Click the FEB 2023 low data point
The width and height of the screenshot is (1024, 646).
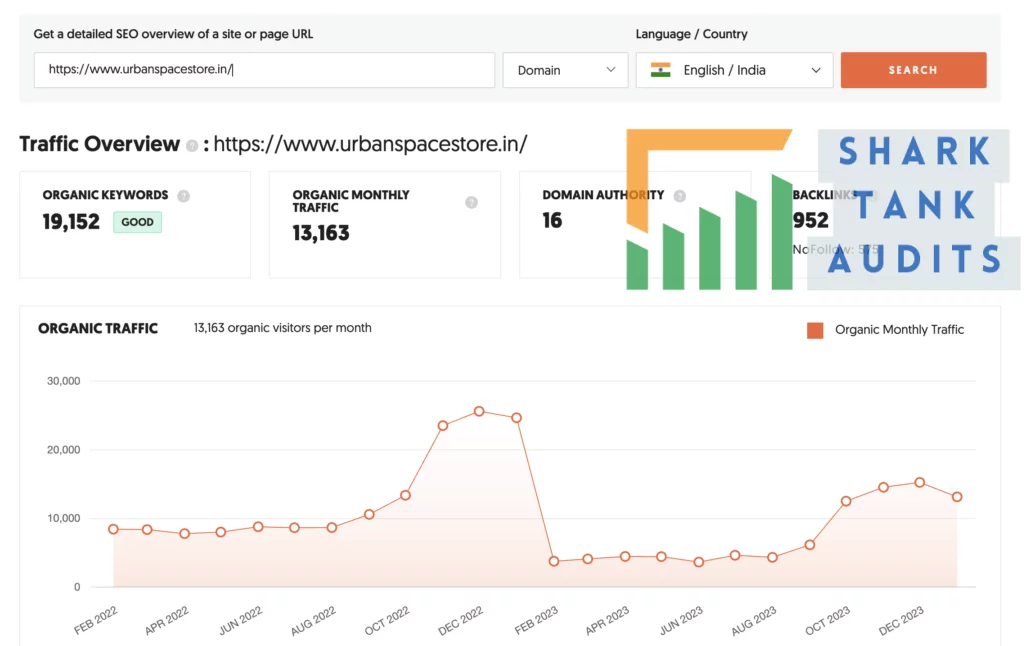[554, 561]
